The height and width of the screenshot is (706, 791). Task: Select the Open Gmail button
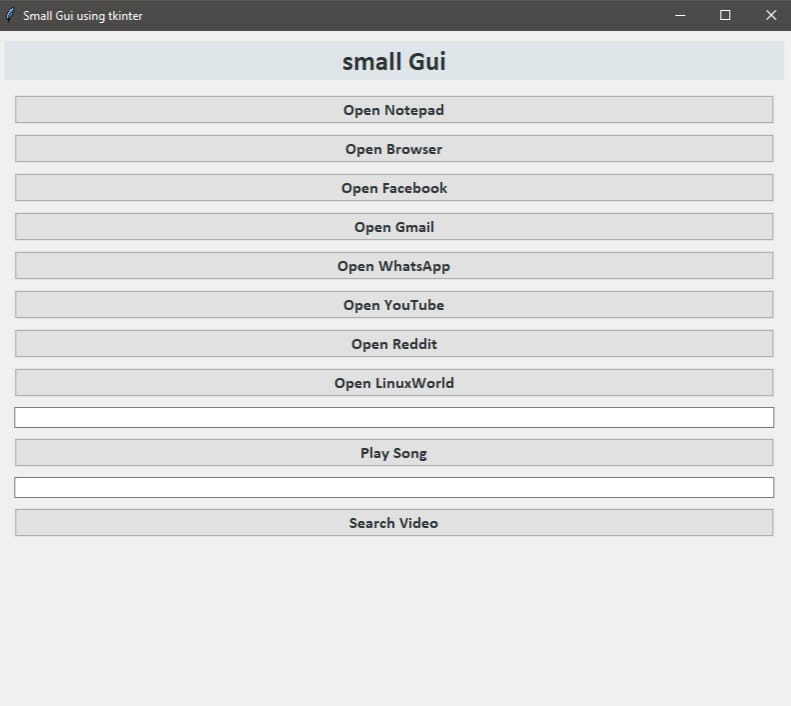[x=394, y=226]
